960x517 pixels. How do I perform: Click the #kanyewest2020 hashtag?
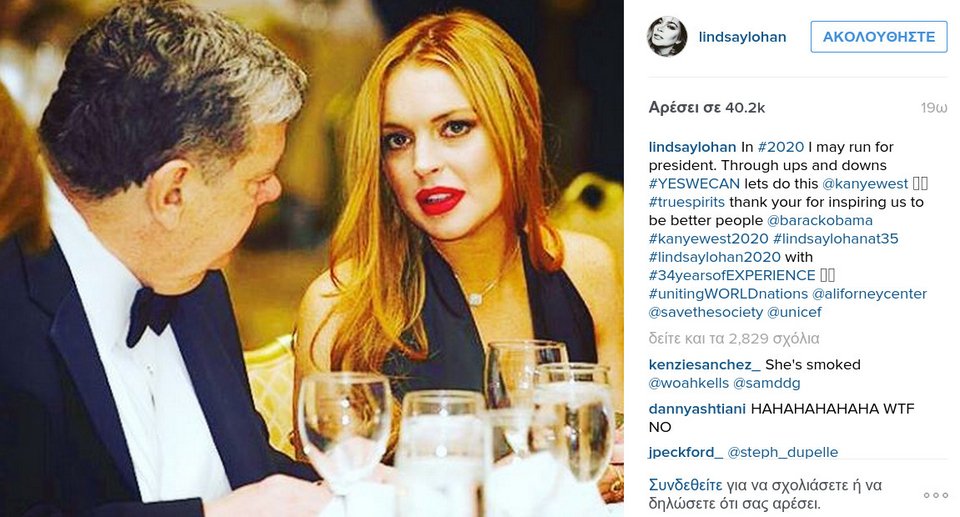point(708,239)
